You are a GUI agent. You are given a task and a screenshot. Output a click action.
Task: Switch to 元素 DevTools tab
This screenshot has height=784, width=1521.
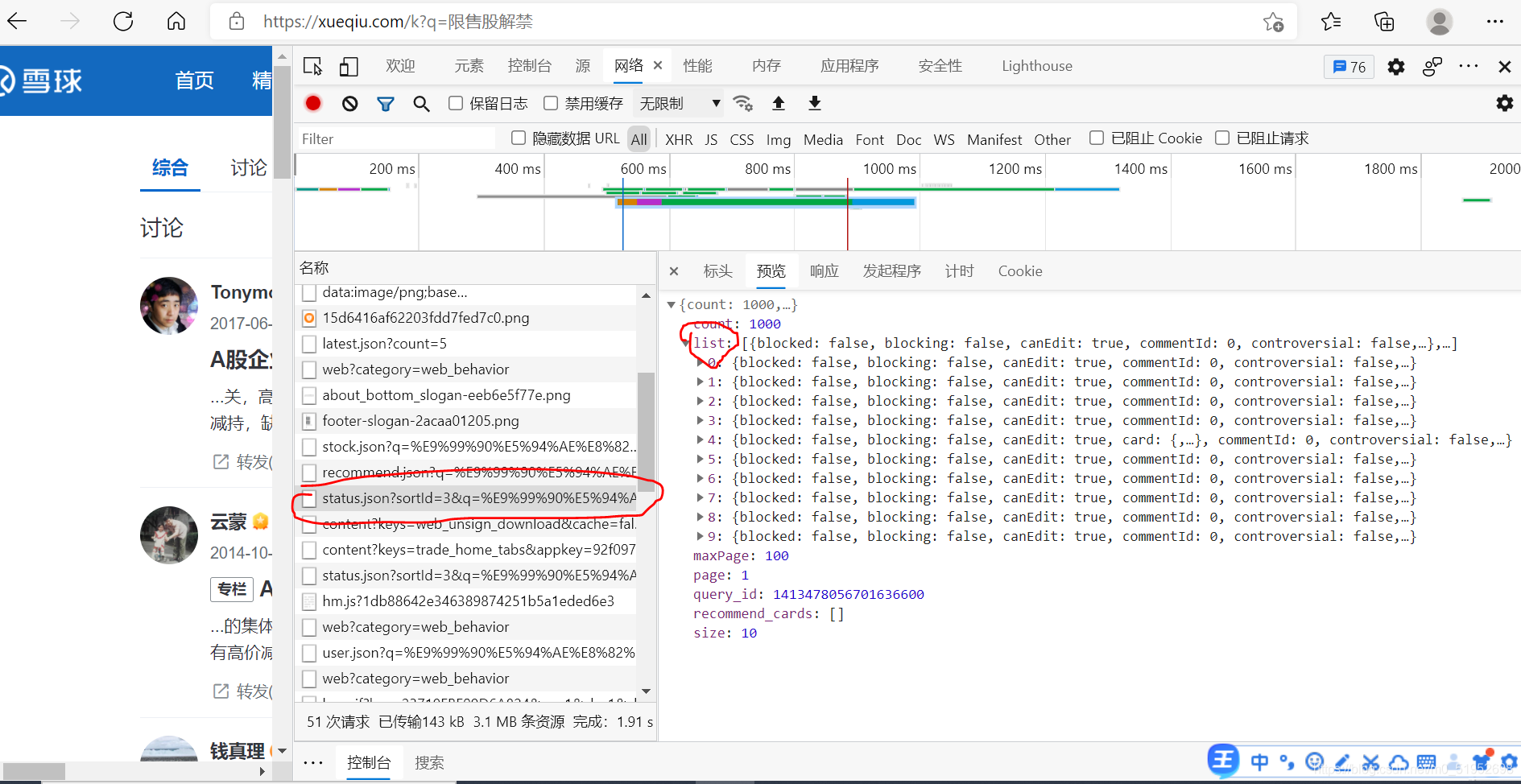(x=469, y=66)
